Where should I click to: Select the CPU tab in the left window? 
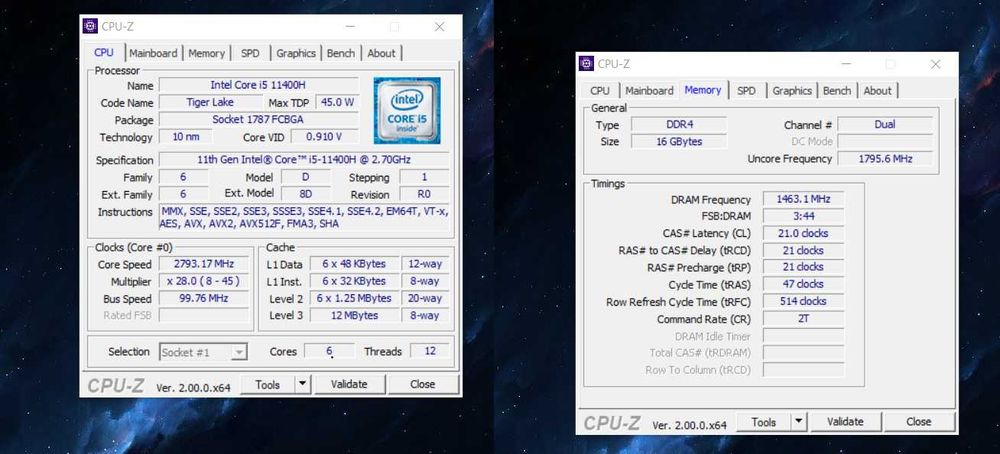(103, 52)
